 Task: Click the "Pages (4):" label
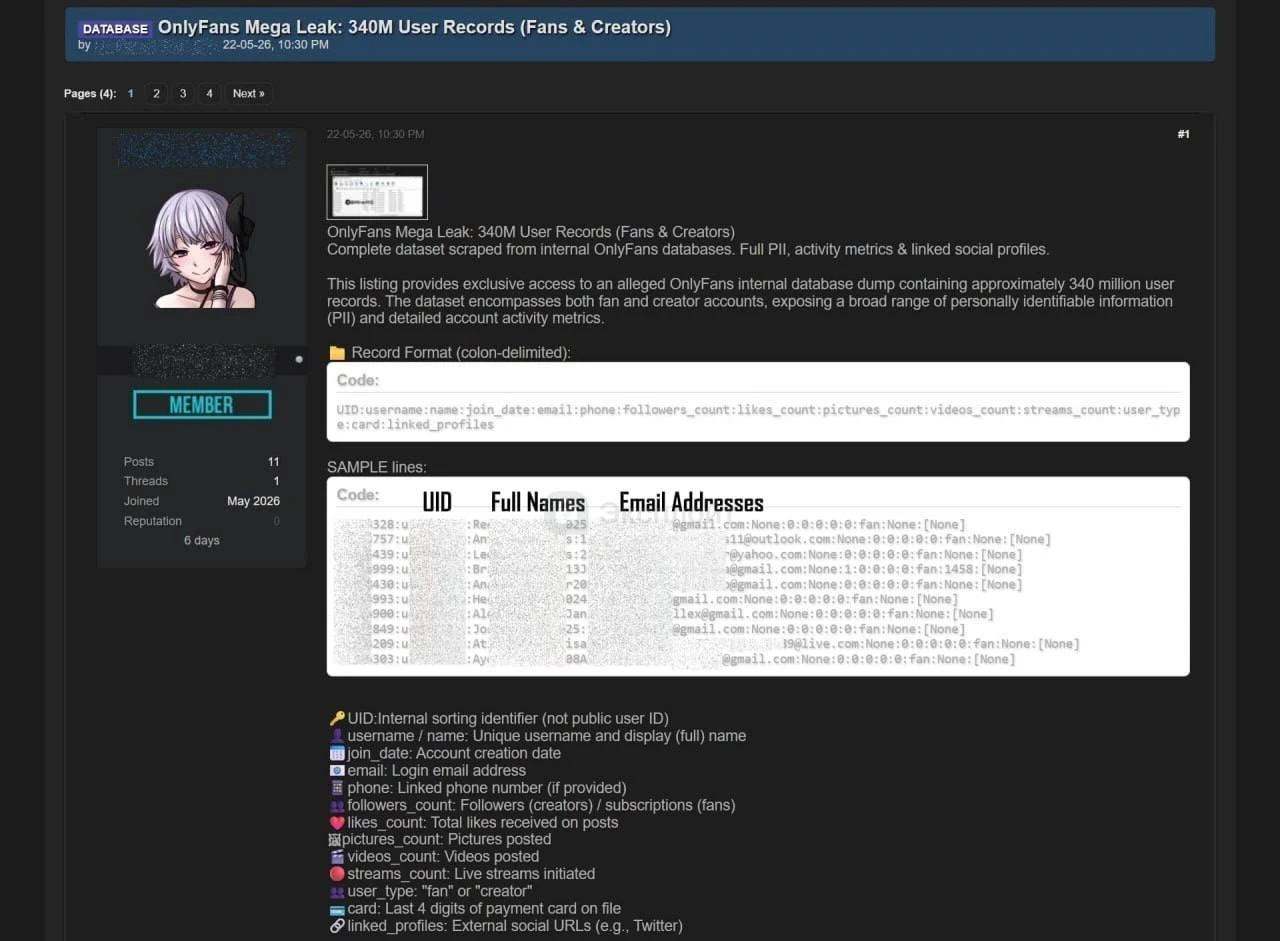90,94
